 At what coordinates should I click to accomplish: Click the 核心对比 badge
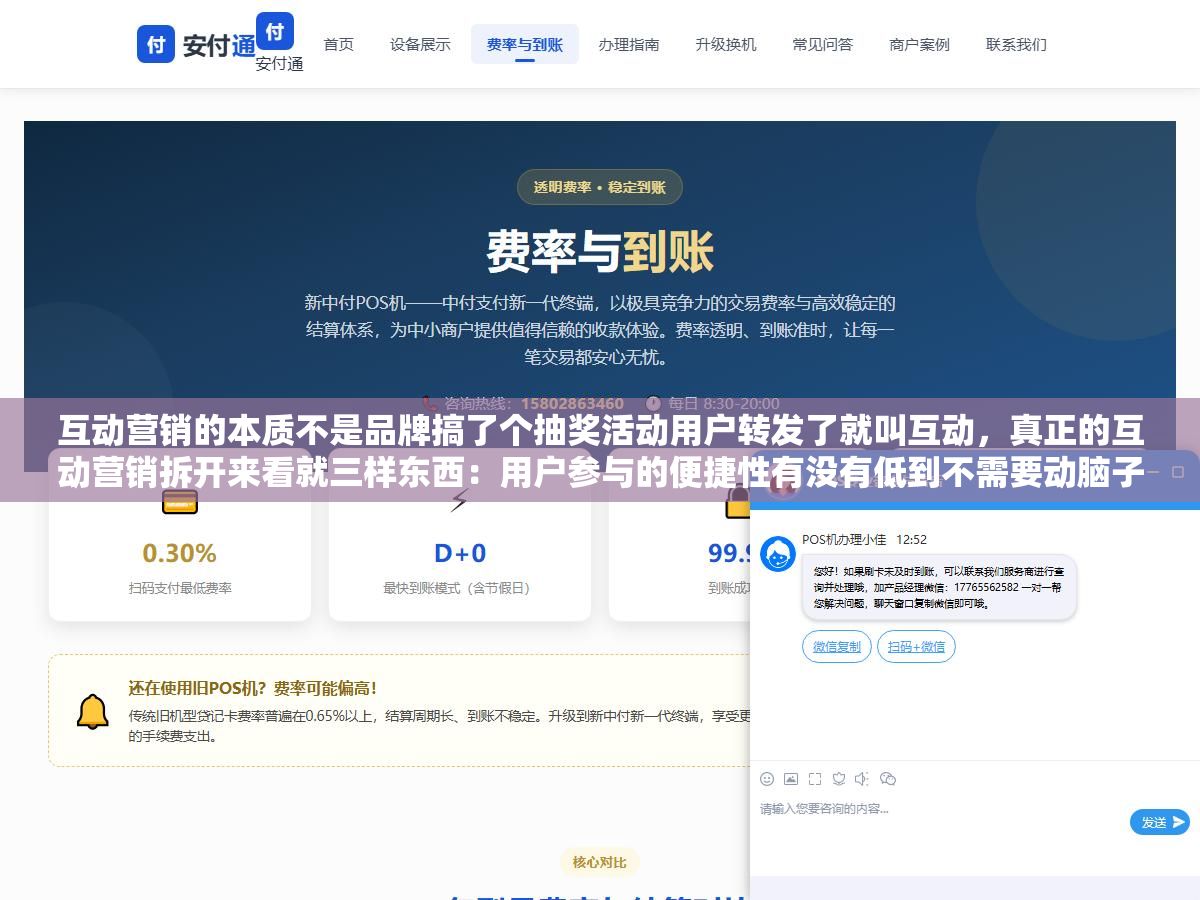coord(600,862)
